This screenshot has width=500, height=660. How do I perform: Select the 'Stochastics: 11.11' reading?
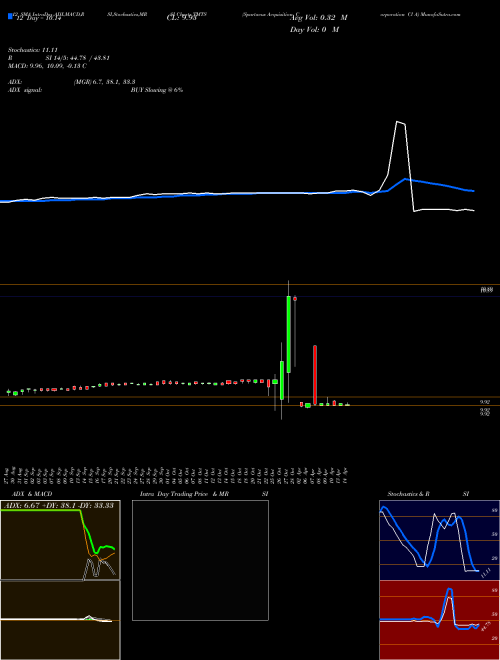pos(32,50)
